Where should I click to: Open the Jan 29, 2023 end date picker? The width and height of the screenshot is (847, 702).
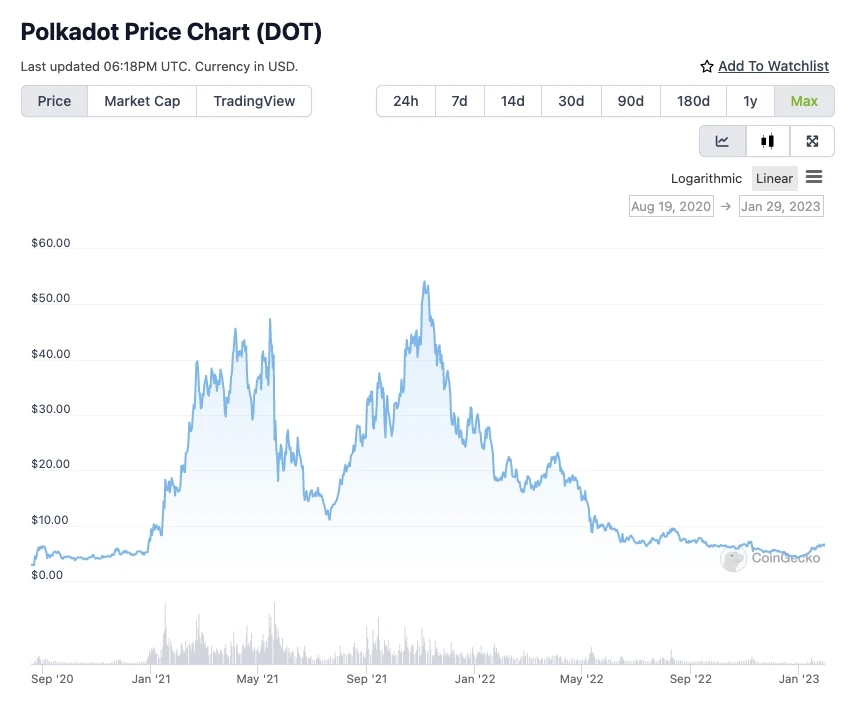coord(781,206)
